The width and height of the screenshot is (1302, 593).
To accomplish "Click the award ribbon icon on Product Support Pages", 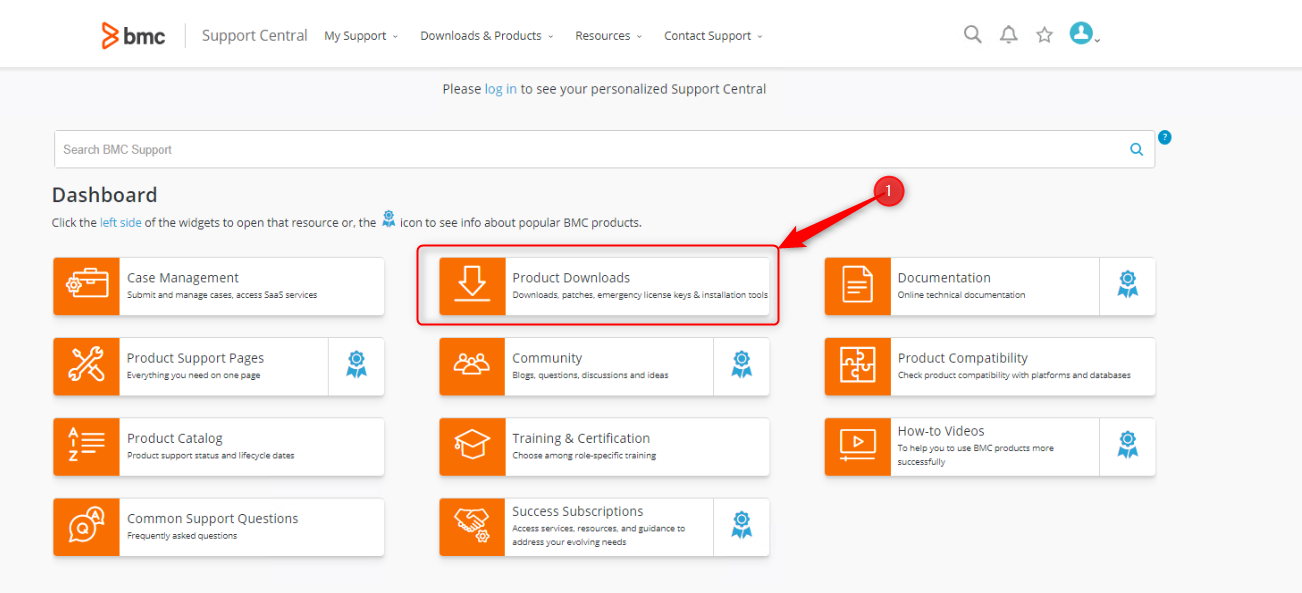I will pos(356,365).
